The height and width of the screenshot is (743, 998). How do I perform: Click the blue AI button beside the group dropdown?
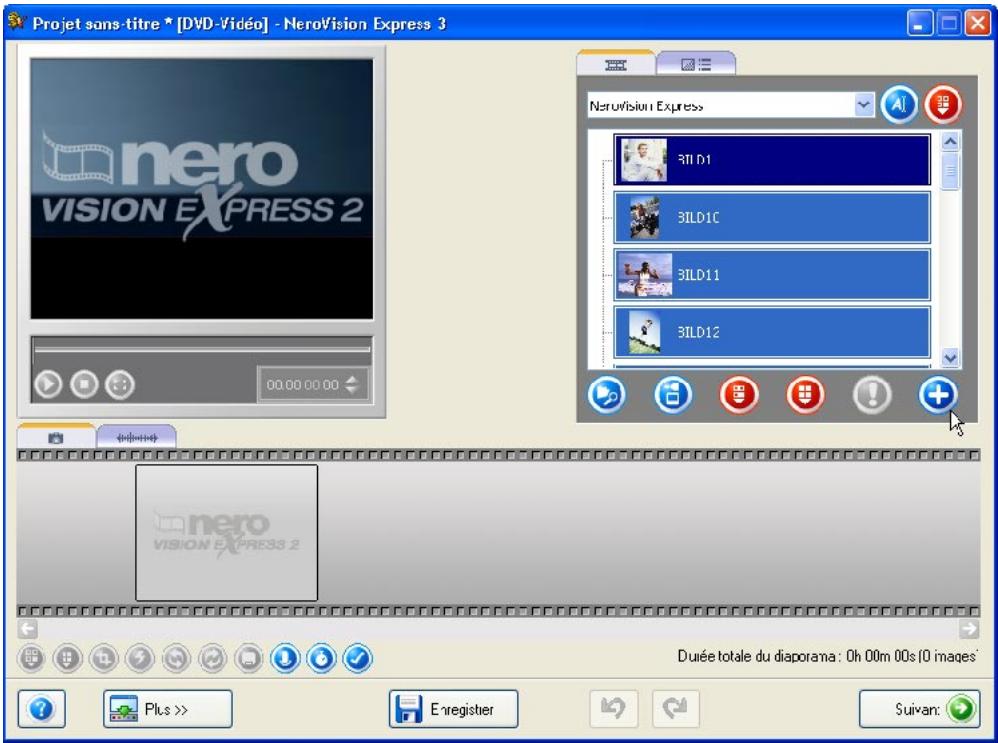pos(899,104)
